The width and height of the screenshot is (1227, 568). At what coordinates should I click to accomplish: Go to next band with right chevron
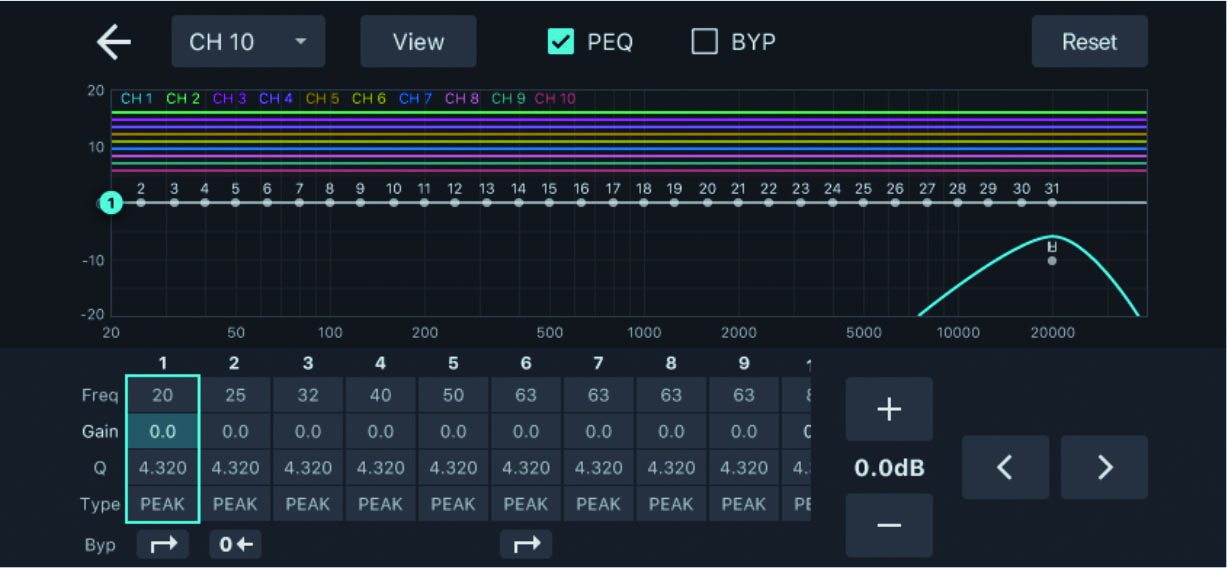(x=1104, y=467)
